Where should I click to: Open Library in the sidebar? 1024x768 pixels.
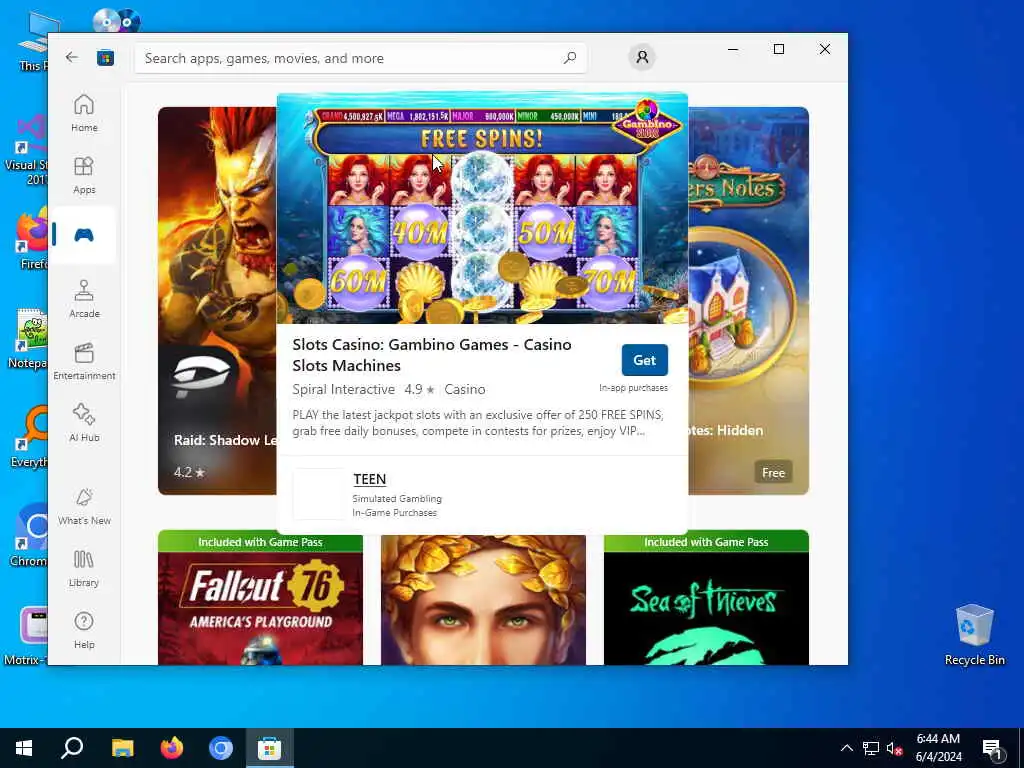click(84, 568)
